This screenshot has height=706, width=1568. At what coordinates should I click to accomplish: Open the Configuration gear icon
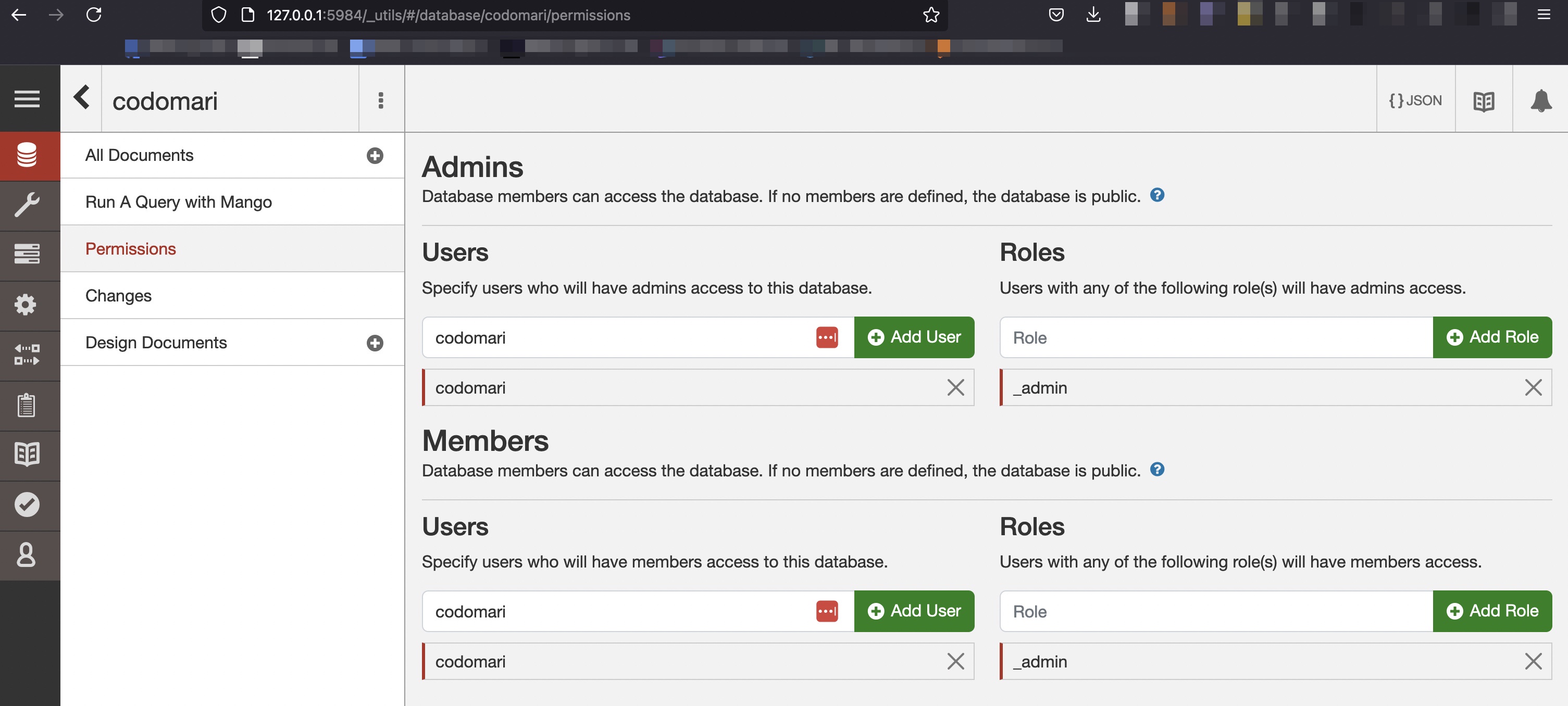pyautogui.click(x=27, y=304)
